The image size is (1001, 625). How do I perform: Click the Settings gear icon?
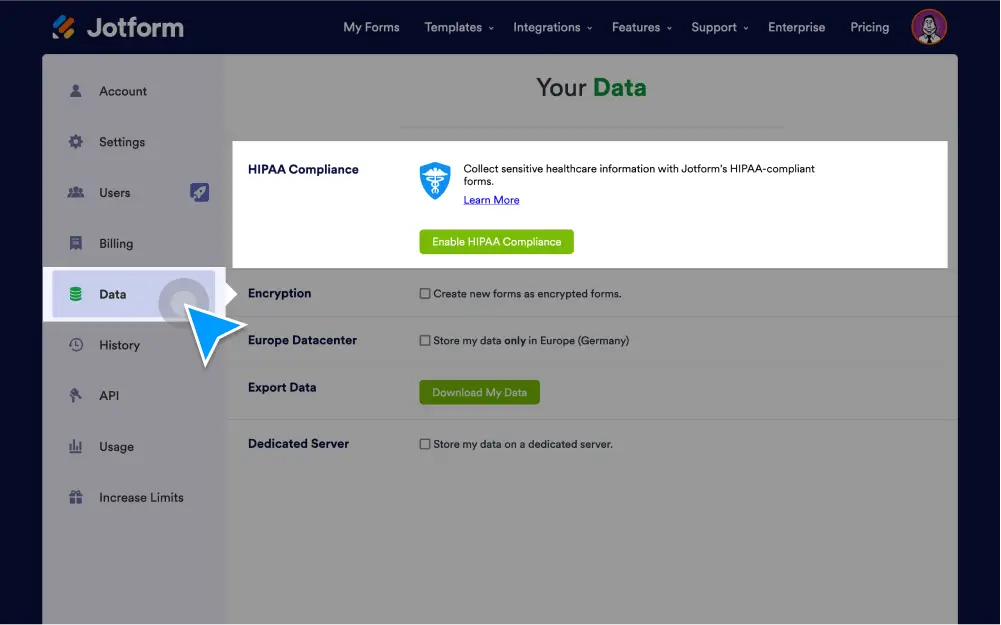[x=75, y=141]
